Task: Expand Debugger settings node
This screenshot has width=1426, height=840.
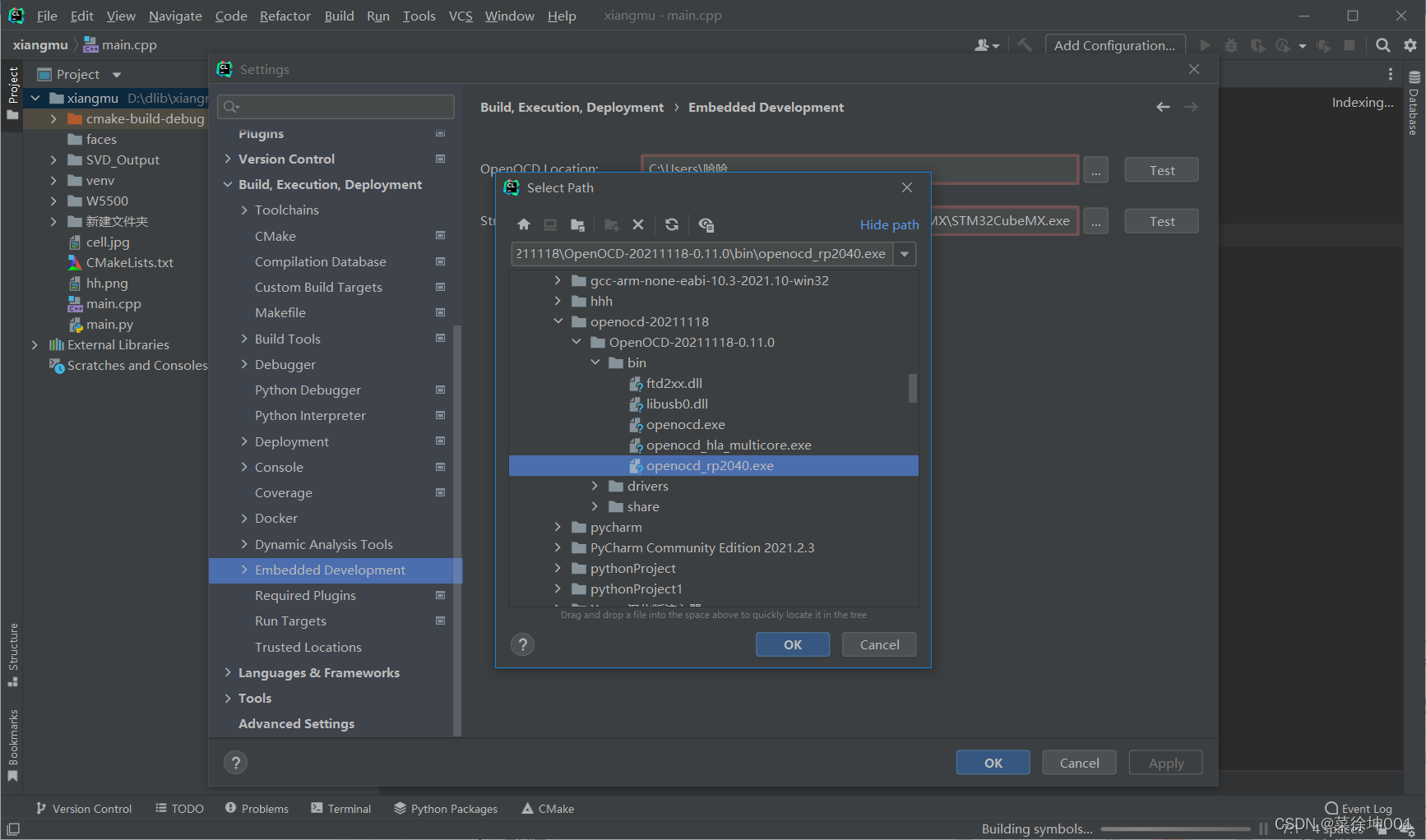Action: pyautogui.click(x=244, y=364)
